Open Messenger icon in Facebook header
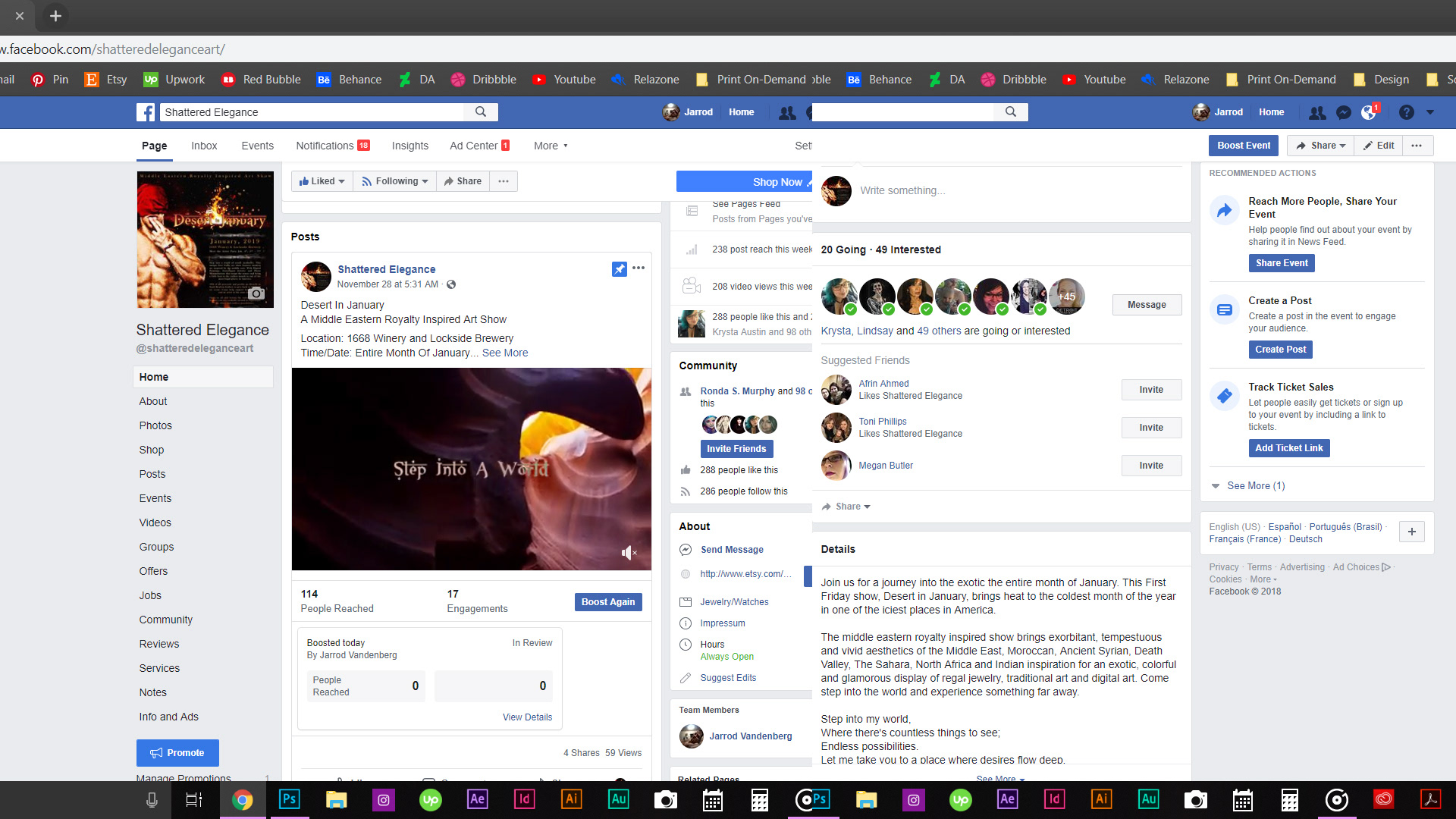This screenshot has width=1456, height=819. pos(1344,112)
